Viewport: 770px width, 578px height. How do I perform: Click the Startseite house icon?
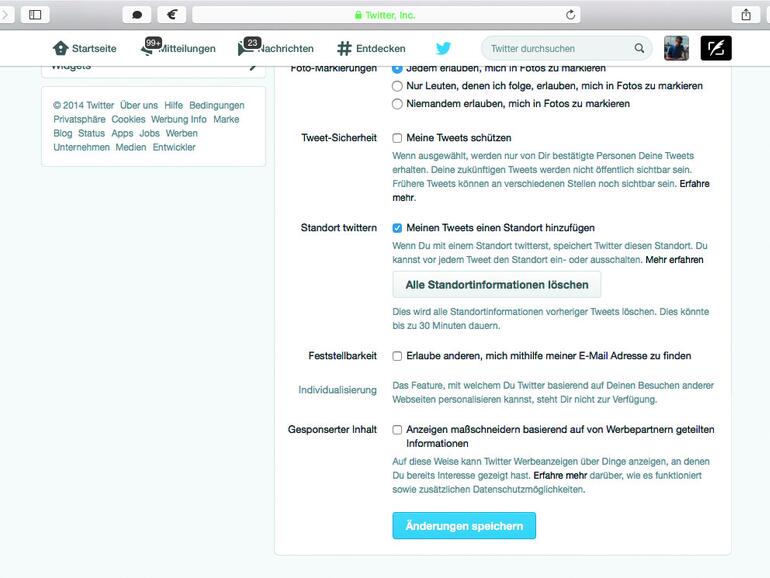click(x=61, y=48)
